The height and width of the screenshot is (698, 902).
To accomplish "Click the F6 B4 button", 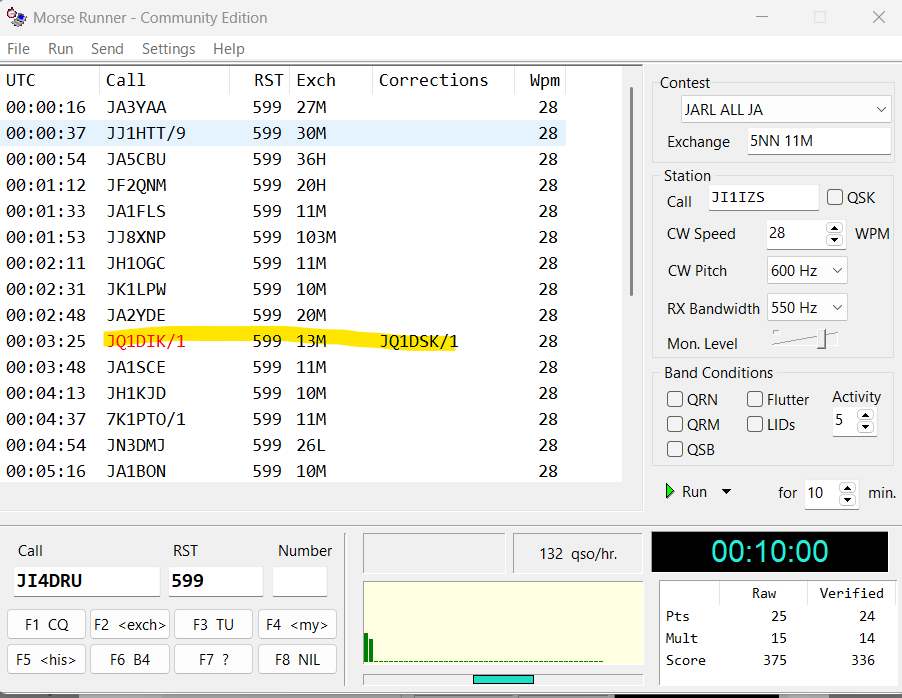I will [x=130, y=659].
